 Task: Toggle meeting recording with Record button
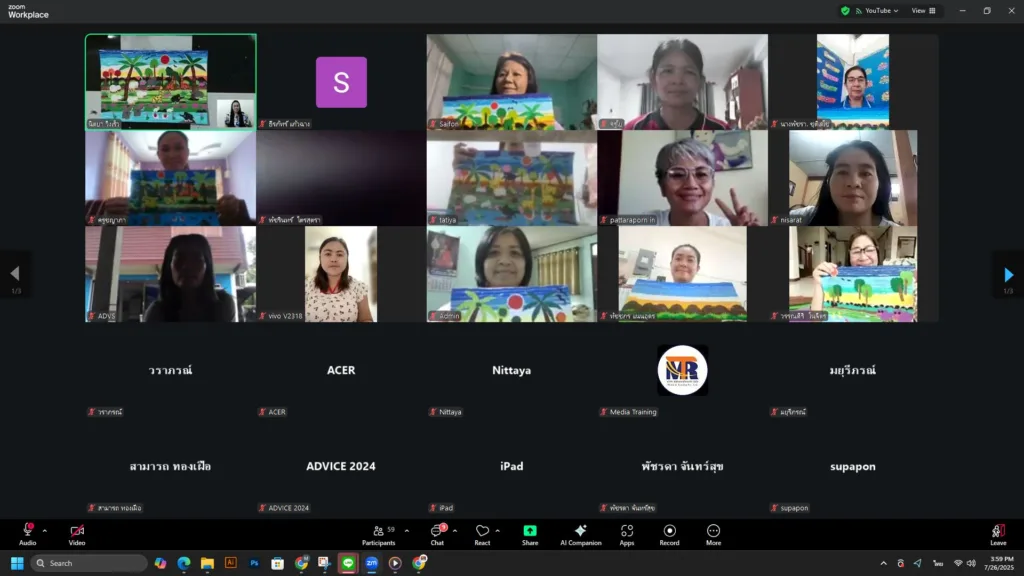coord(670,534)
